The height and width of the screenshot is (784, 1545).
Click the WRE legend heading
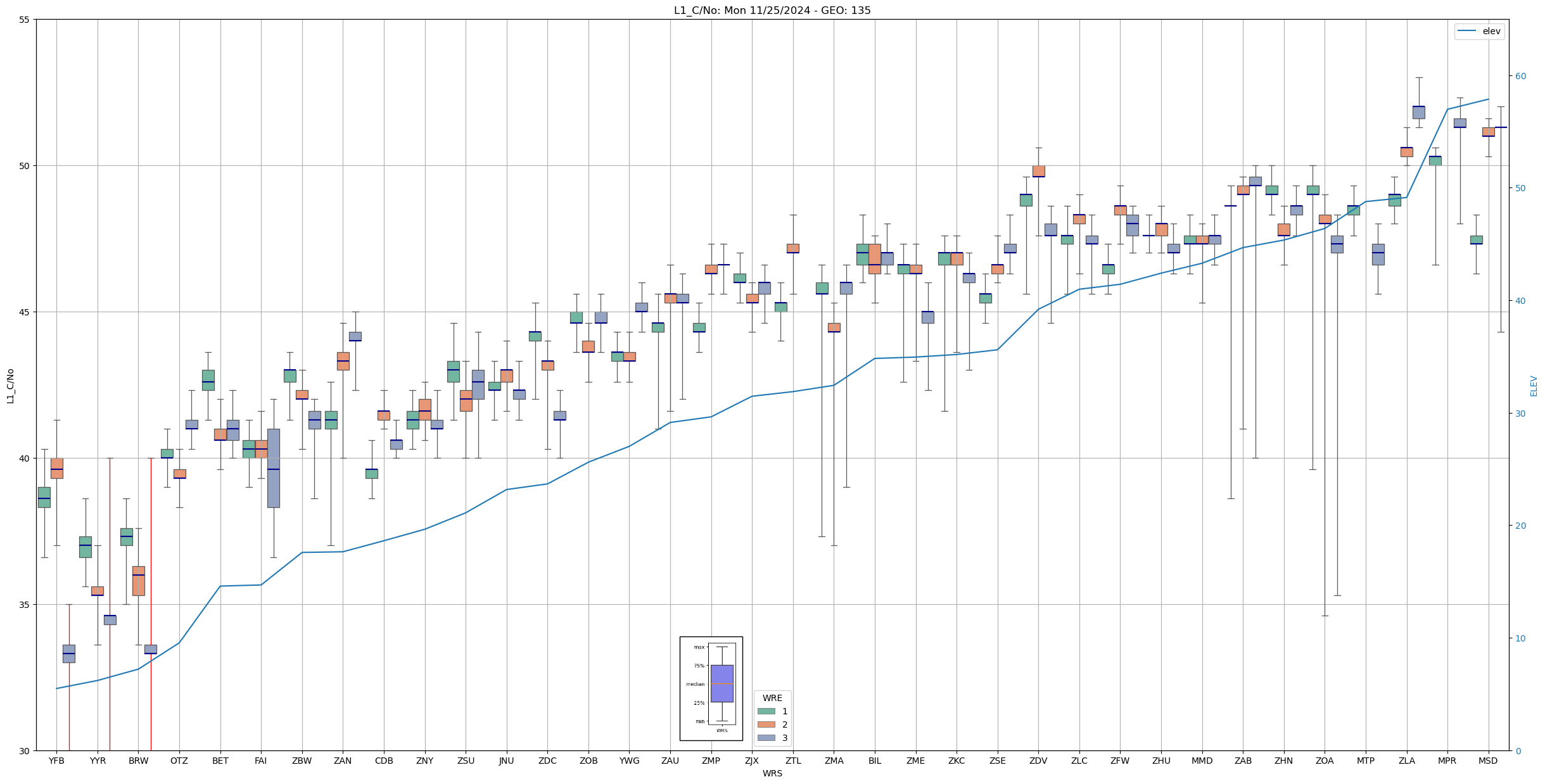pos(772,698)
